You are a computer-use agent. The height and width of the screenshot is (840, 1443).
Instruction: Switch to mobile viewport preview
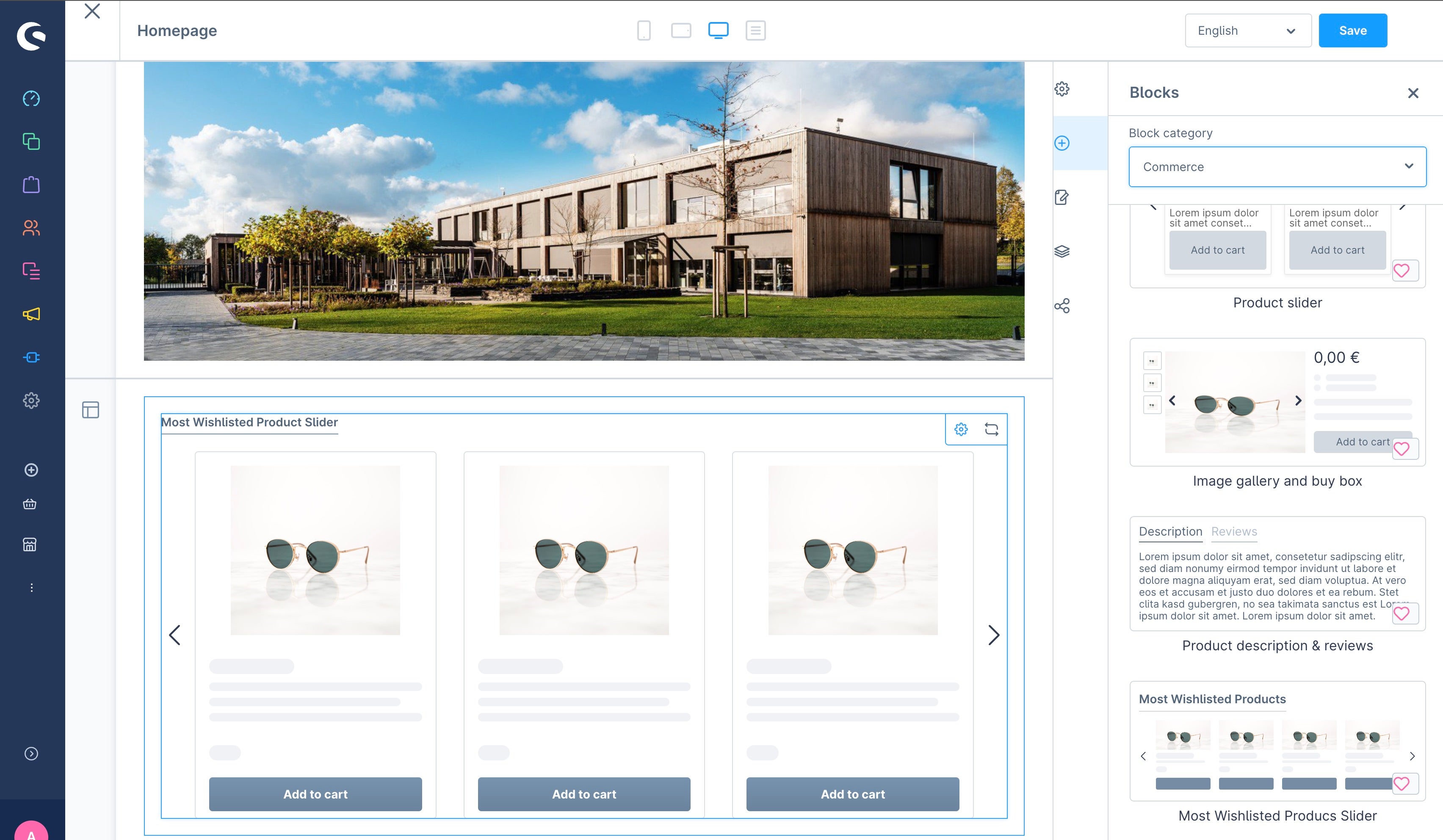click(644, 30)
